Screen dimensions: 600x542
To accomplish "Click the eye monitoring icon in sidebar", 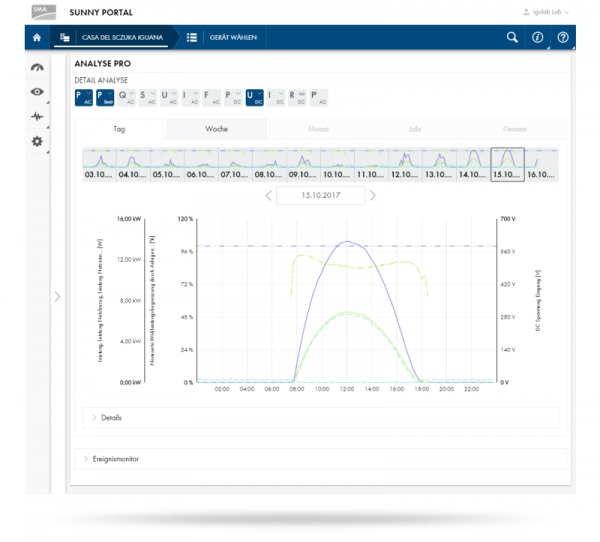I will pyautogui.click(x=37, y=92).
